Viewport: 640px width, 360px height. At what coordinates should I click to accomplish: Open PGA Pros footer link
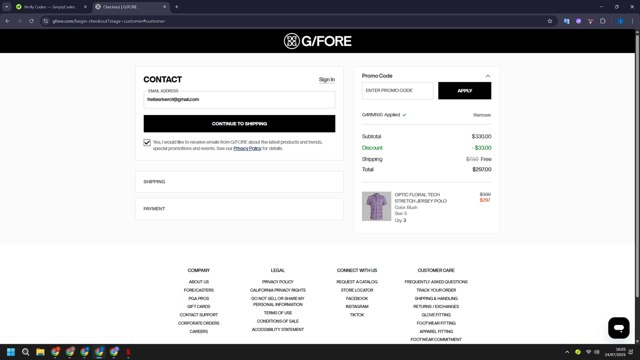(x=198, y=298)
